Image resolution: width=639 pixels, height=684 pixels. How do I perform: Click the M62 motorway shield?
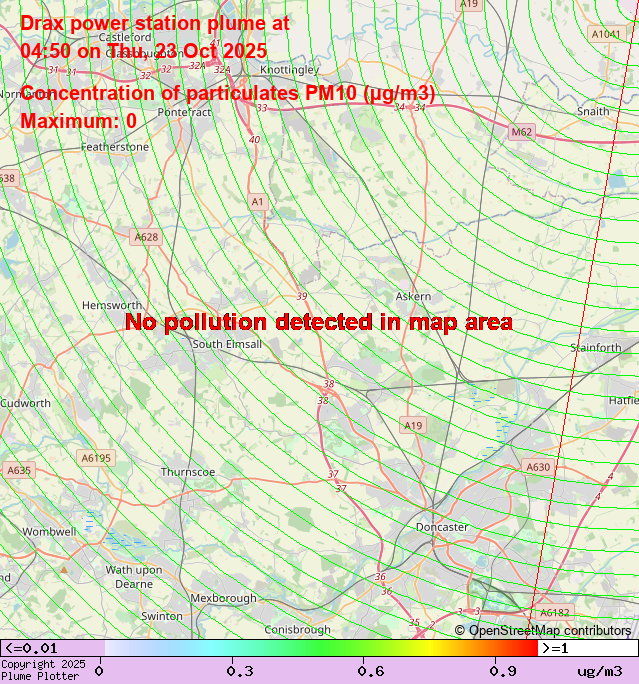(522, 132)
